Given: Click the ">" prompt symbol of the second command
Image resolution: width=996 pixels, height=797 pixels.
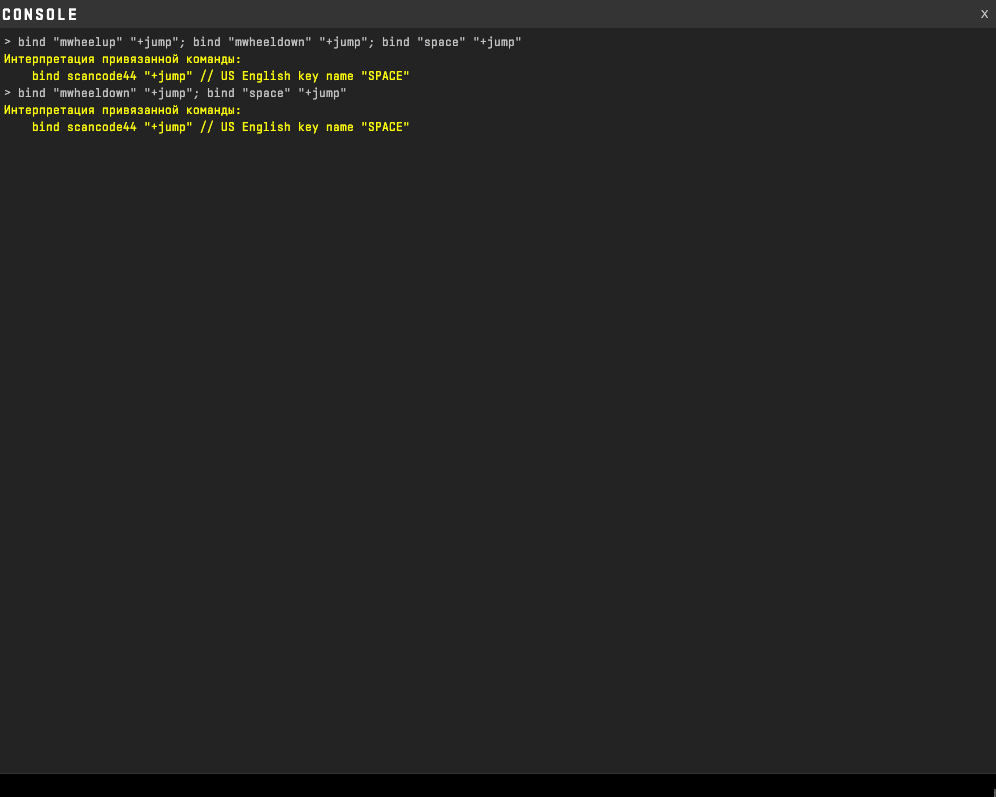Looking at the screenshot, I should 7,93.
